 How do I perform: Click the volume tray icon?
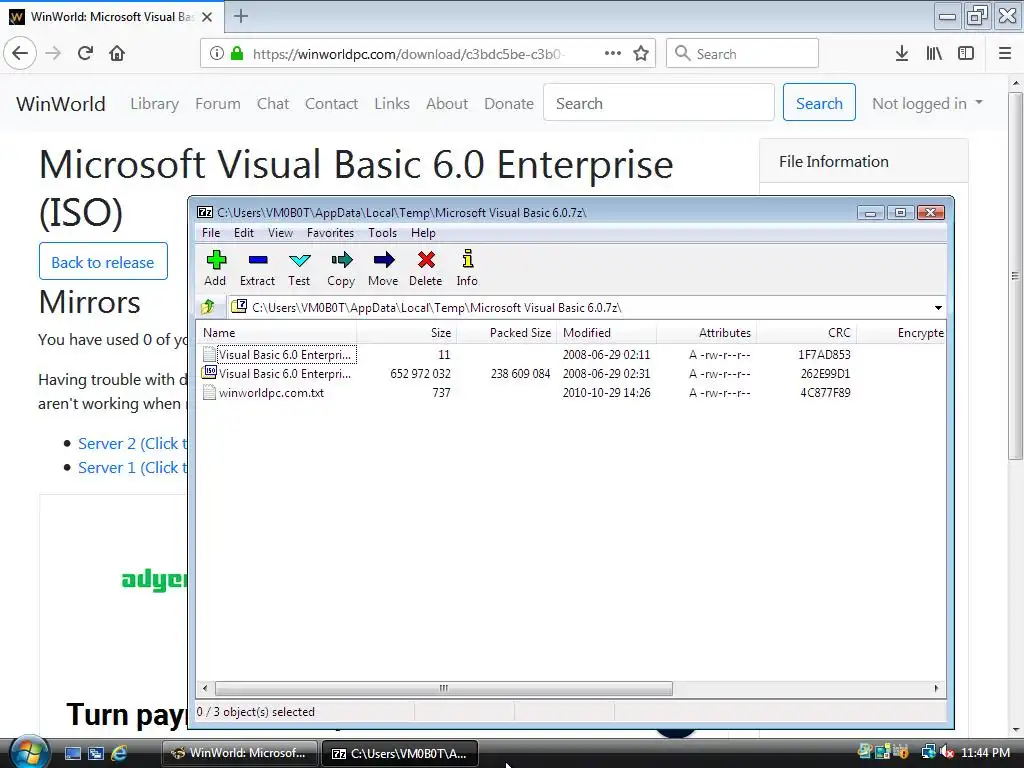pos(947,752)
